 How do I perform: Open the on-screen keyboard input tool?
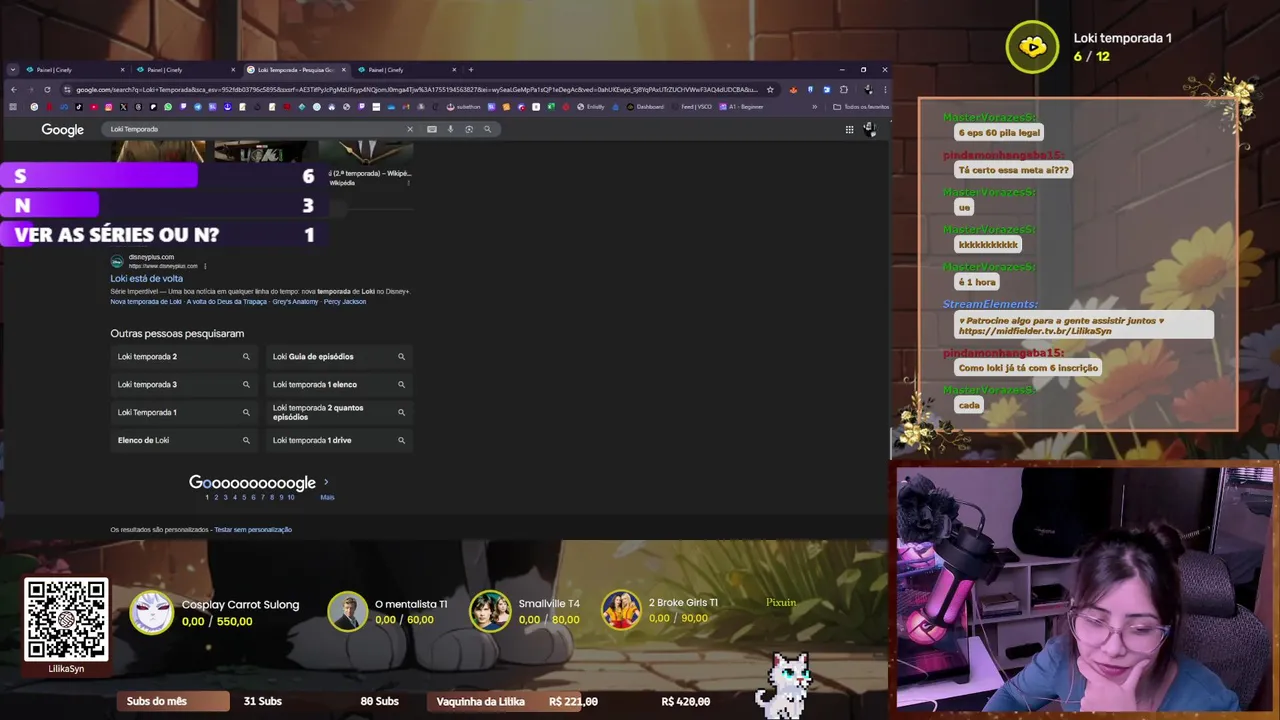pyautogui.click(x=432, y=129)
